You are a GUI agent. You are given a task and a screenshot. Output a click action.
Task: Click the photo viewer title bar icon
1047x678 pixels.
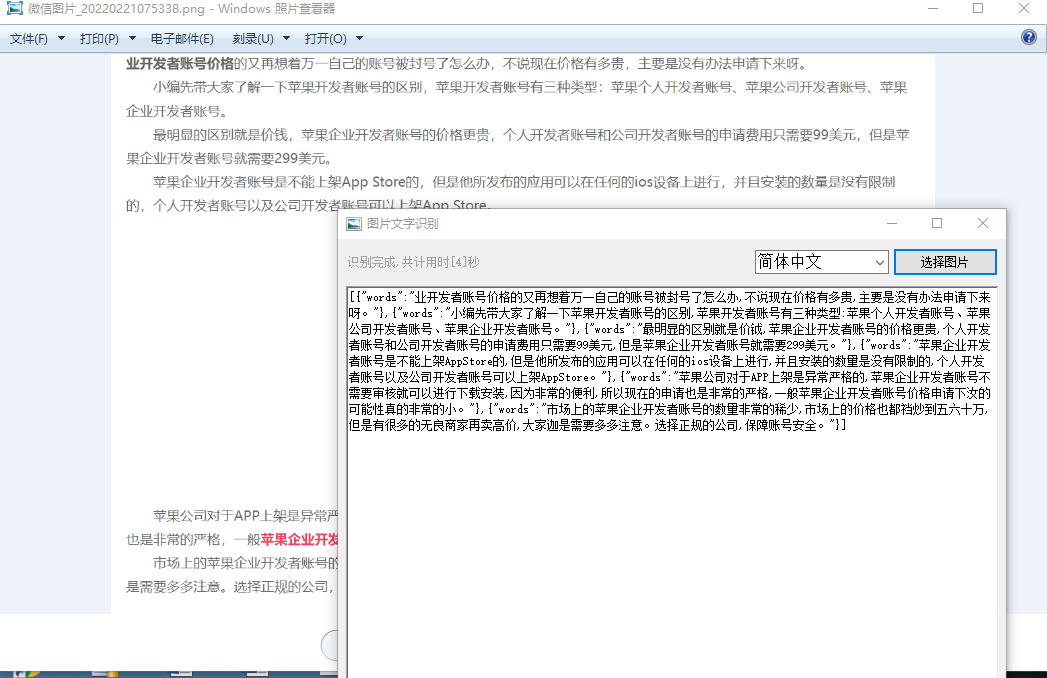pos(15,9)
